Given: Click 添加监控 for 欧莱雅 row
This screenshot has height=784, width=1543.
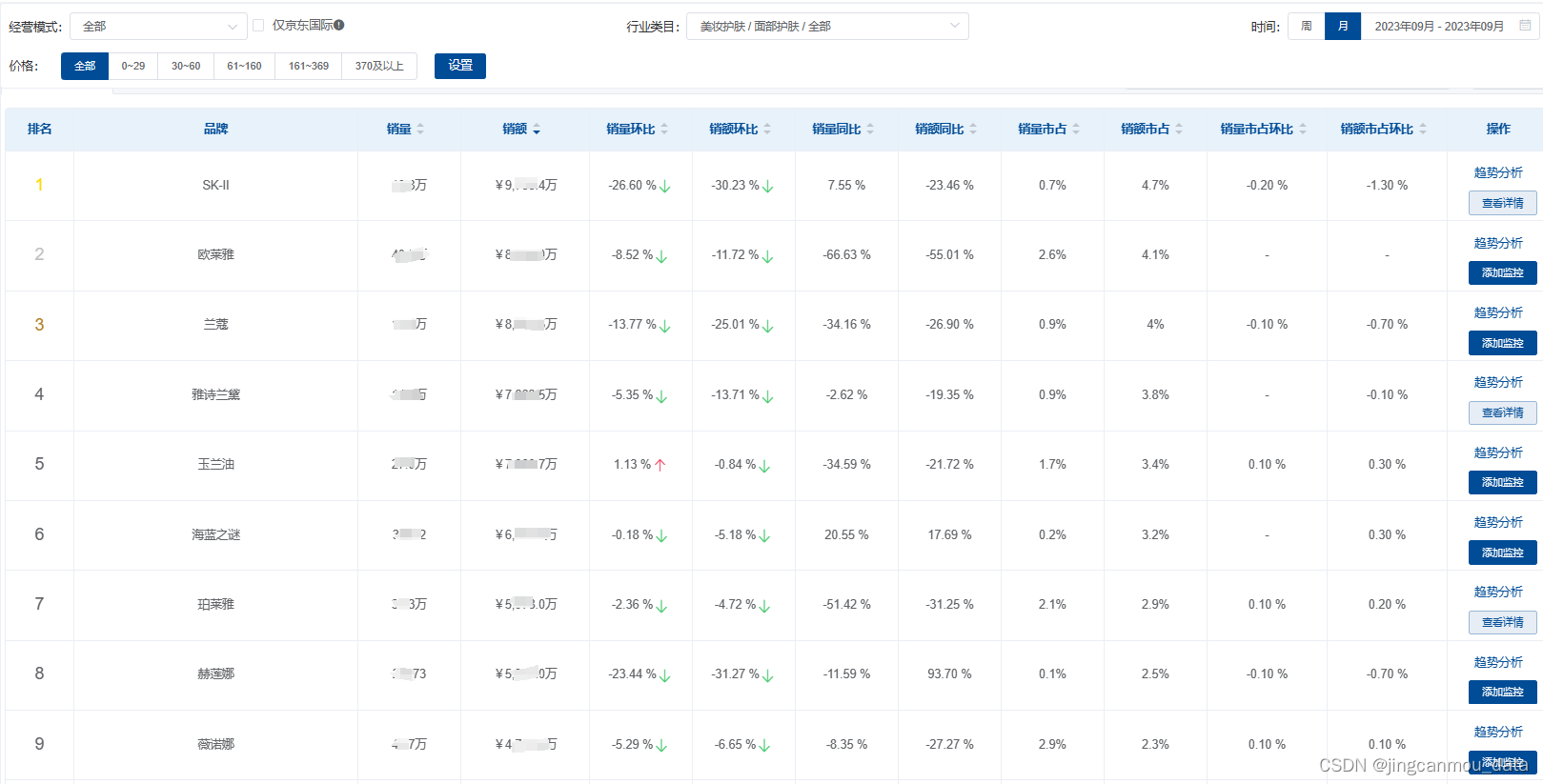Looking at the screenshot, I should click(1503, 272).
